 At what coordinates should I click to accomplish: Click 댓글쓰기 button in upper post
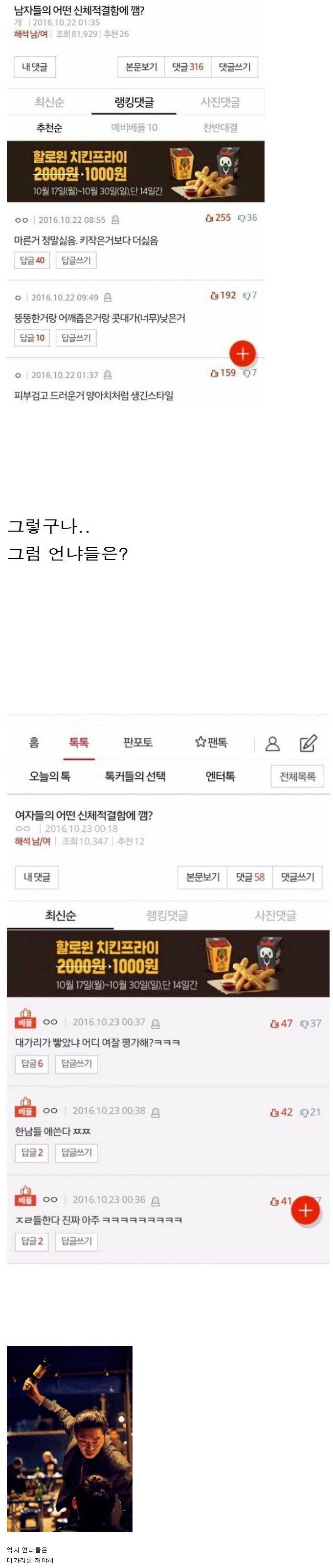[235, 67]
